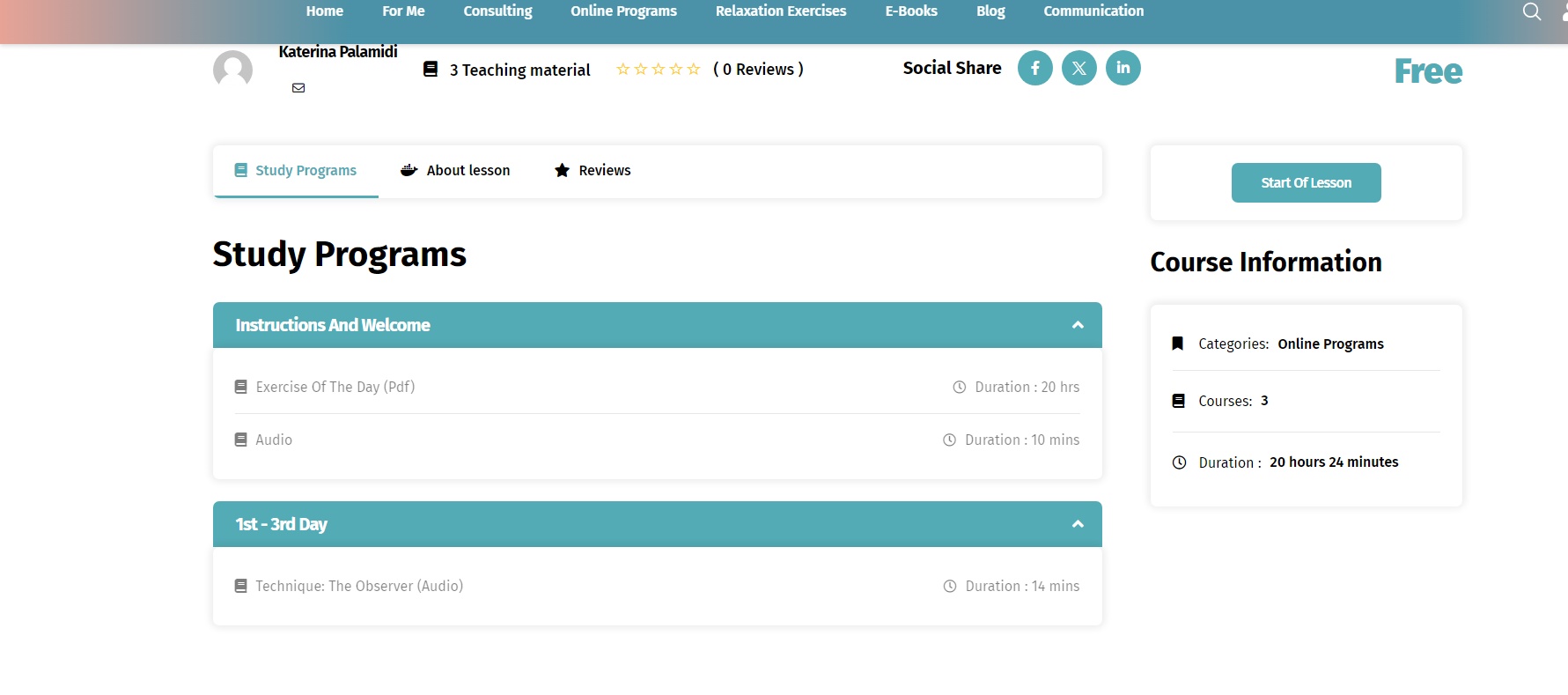The width and height of the screenshot is (1568, 695).
Task: Click the Duration : 20 hrs text
Action: point(1027,387)
